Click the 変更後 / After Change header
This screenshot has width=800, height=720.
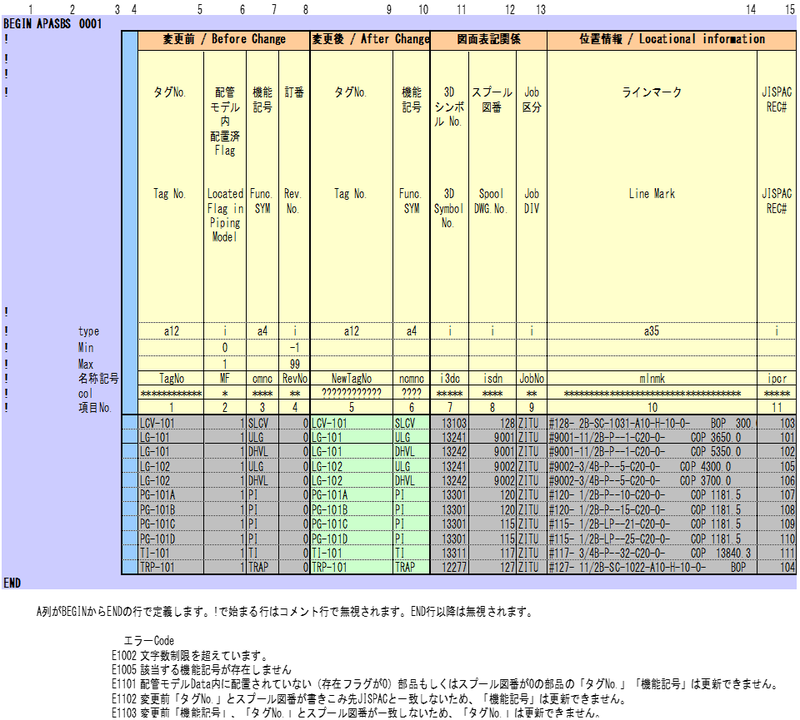click(370, 39)
